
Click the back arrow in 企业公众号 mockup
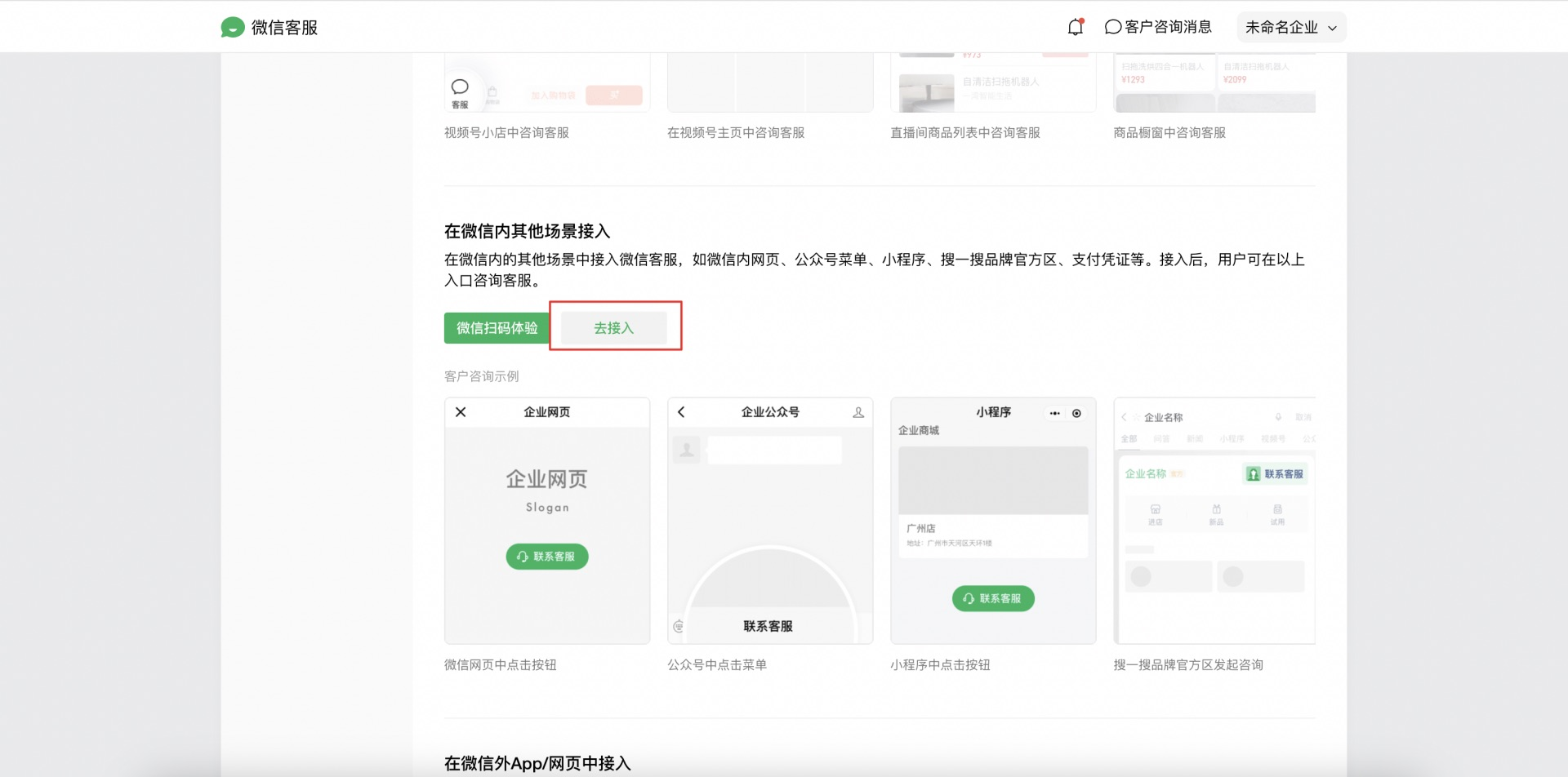681,412
